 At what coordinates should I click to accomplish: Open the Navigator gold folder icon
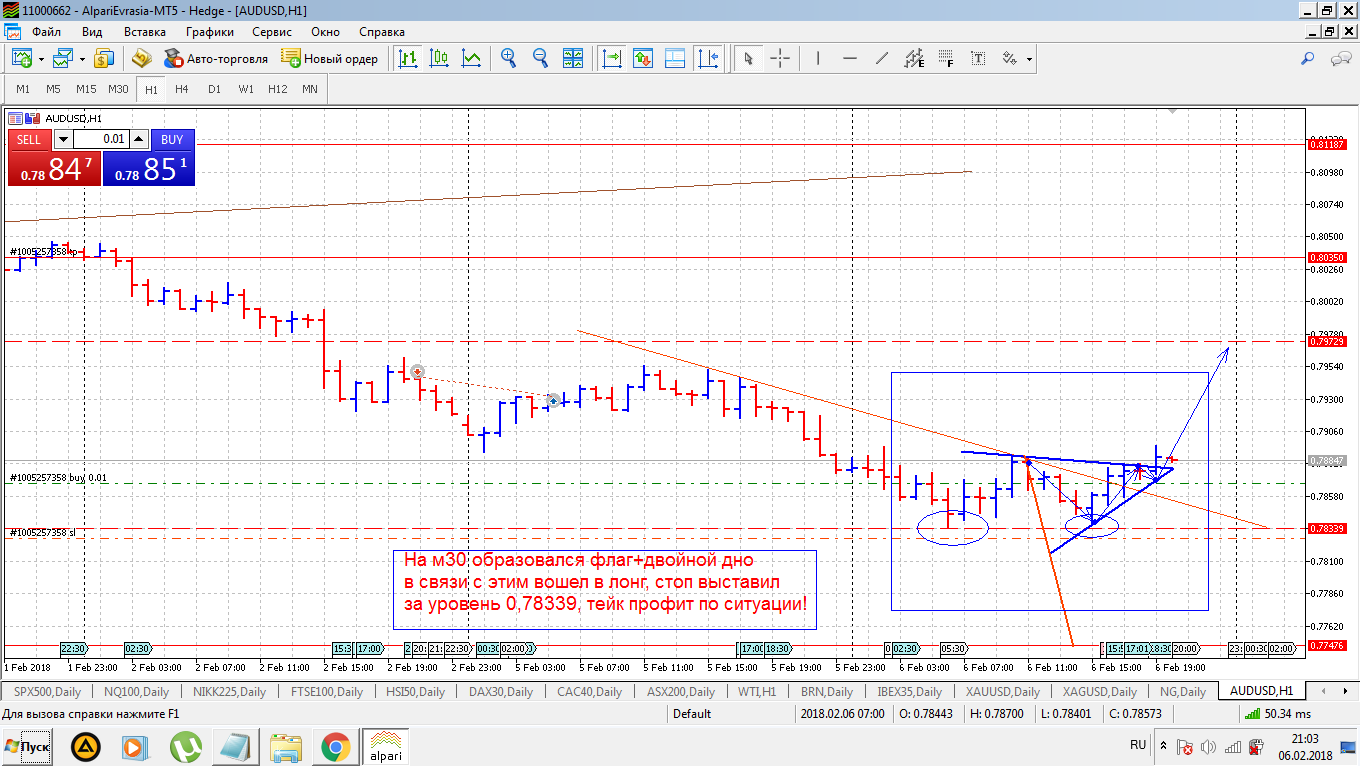[141, 58]
